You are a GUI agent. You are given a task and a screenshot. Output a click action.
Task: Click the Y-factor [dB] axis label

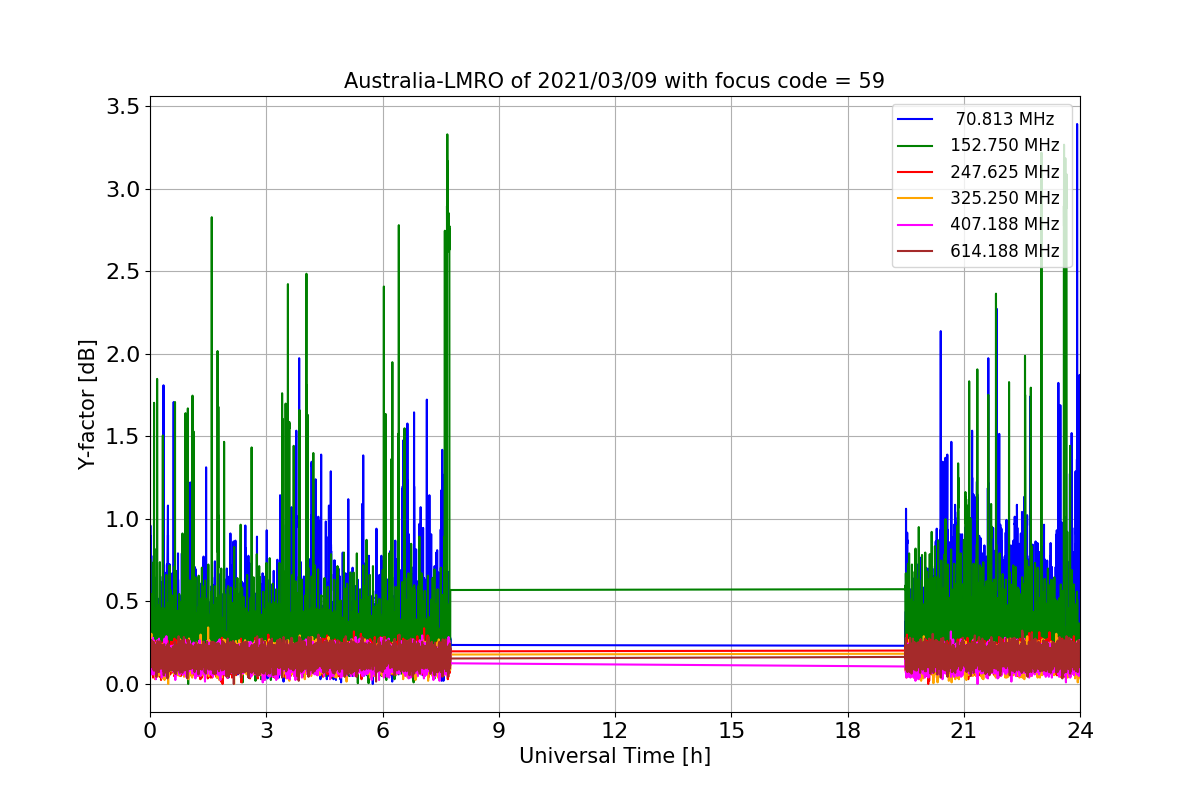click(88, 404)
